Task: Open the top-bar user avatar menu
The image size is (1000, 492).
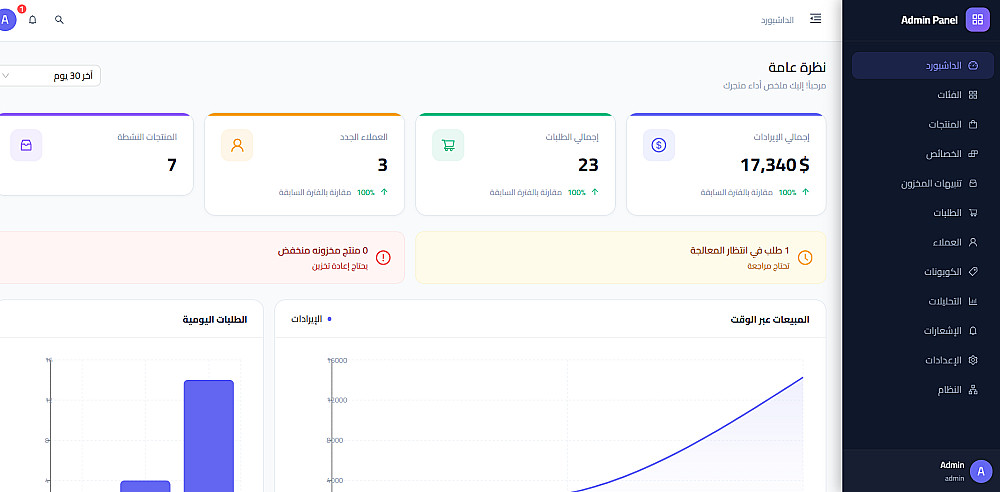Action: click(6, 20)
